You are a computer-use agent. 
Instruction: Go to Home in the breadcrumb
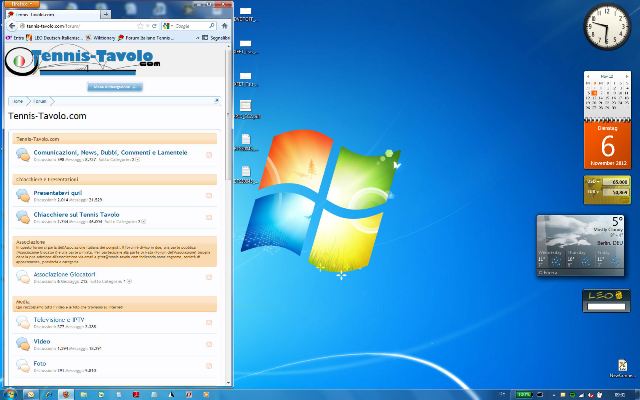pyautogui.click(x=18, y=101)
